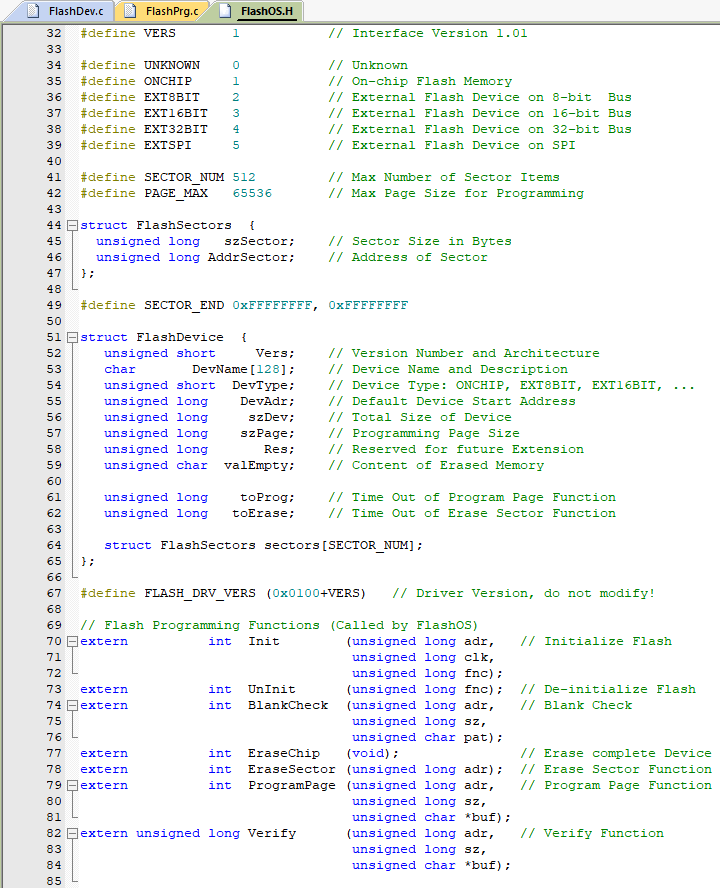Collapse the ProgramPage declaration fold marker
720x888 pixels.
72,785
